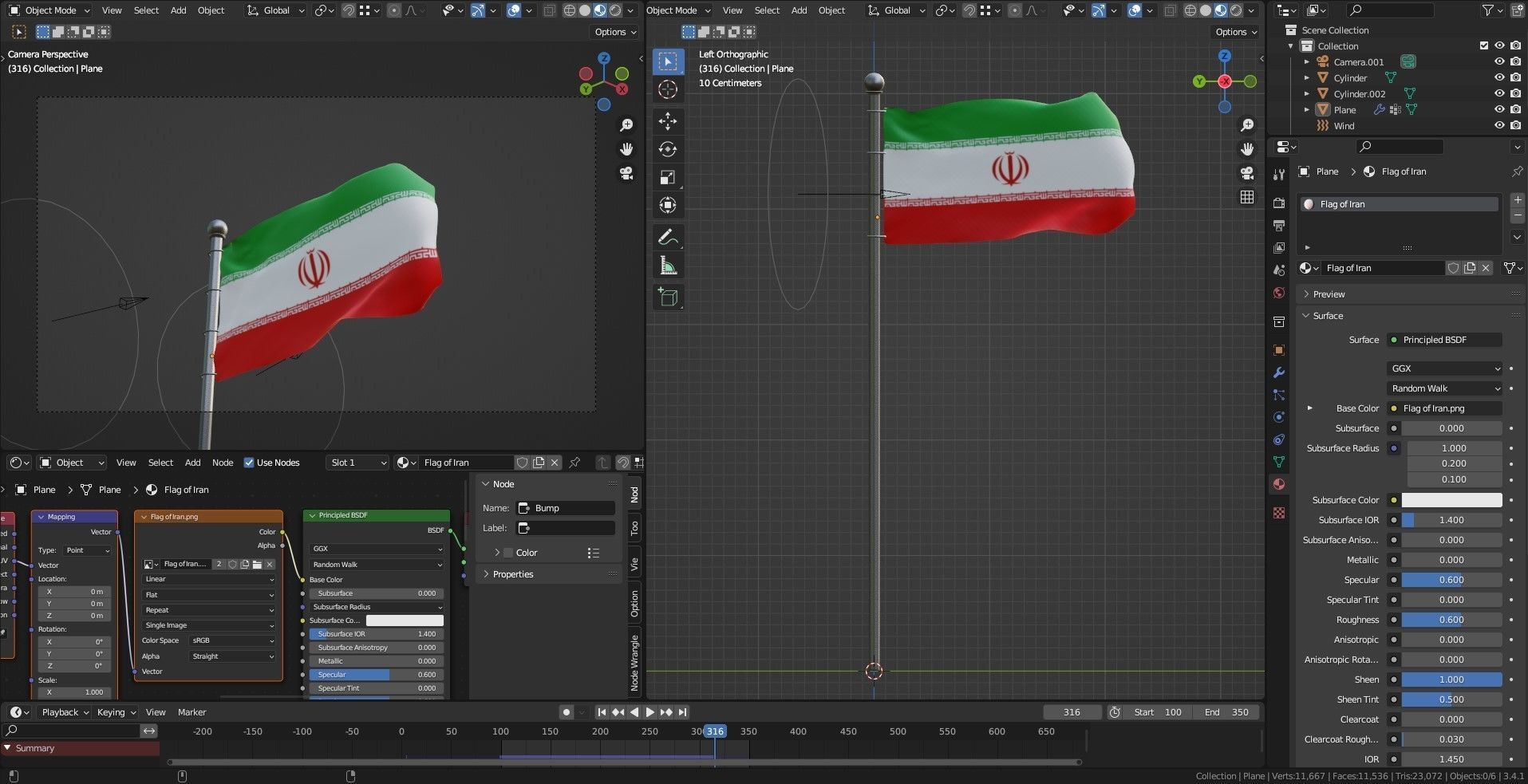Select the Move tool

(668, 121)
